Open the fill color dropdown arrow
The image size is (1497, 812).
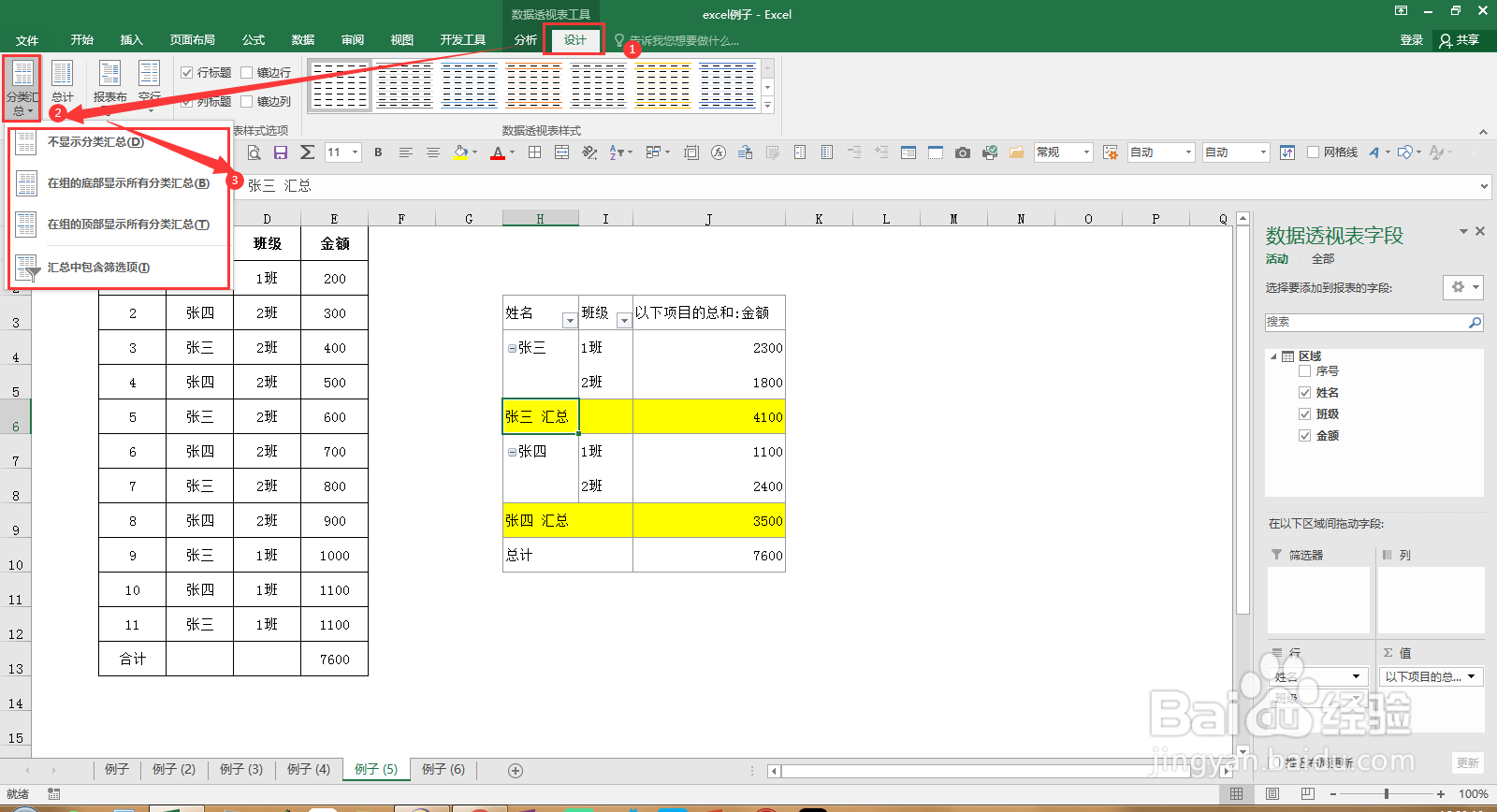474,152
